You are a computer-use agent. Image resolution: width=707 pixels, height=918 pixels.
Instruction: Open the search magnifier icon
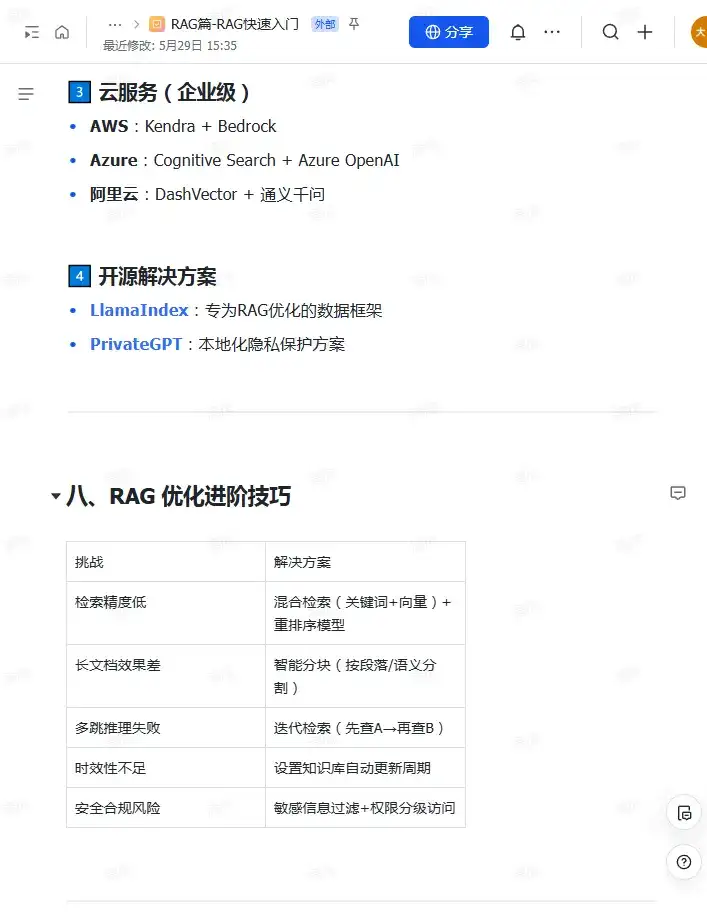click(x=610, y=32)
